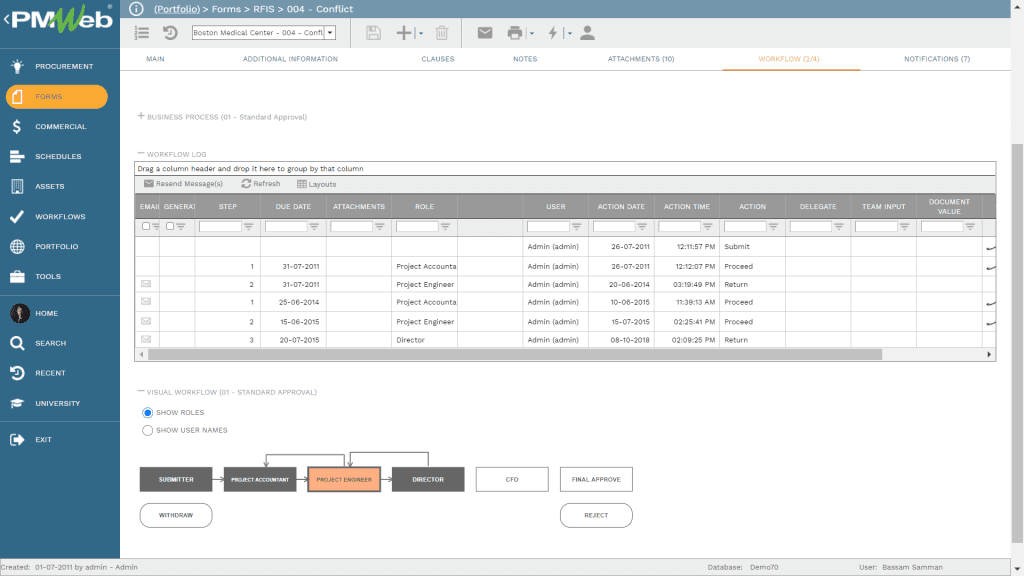Switch to the Attachments (10) tab

click(x=641, y=59)
